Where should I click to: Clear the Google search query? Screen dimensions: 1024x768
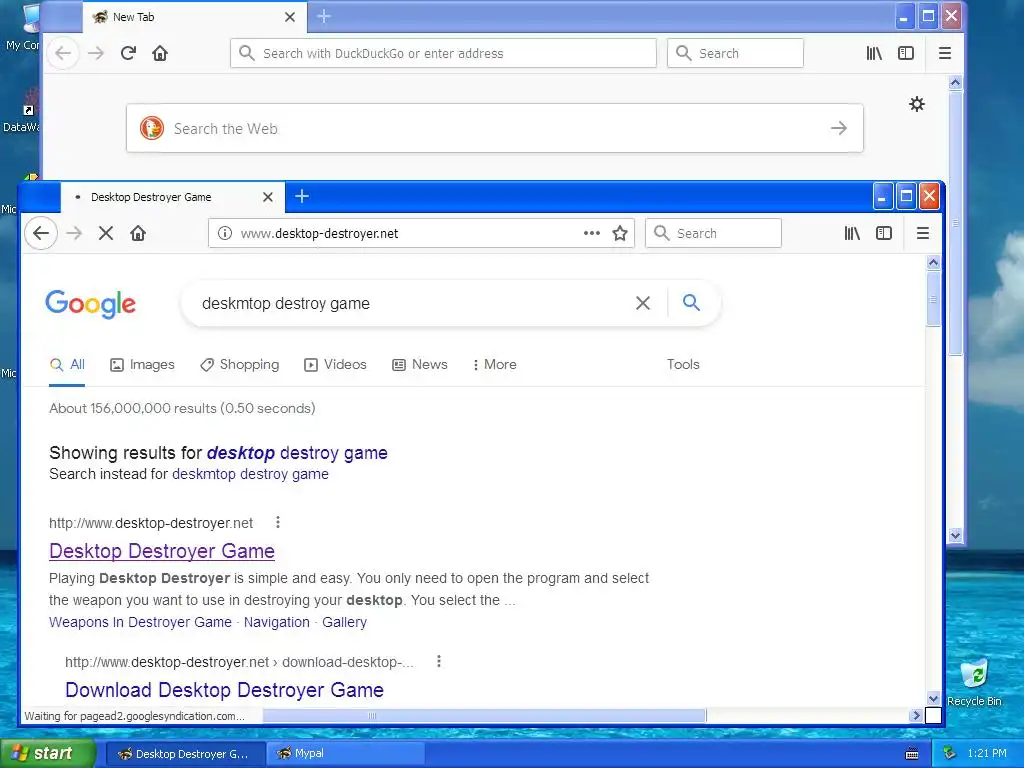tap(643, 303)
